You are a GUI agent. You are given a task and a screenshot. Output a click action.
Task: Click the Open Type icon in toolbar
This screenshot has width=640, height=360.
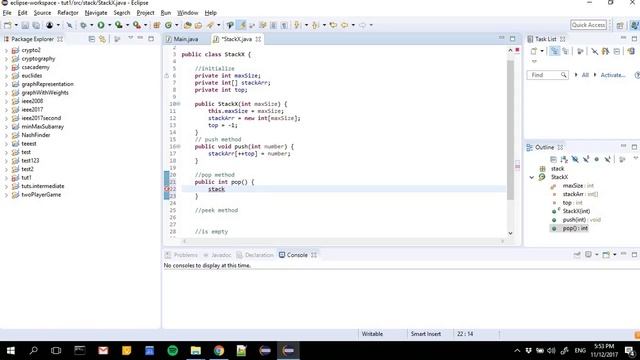point(187,25)
